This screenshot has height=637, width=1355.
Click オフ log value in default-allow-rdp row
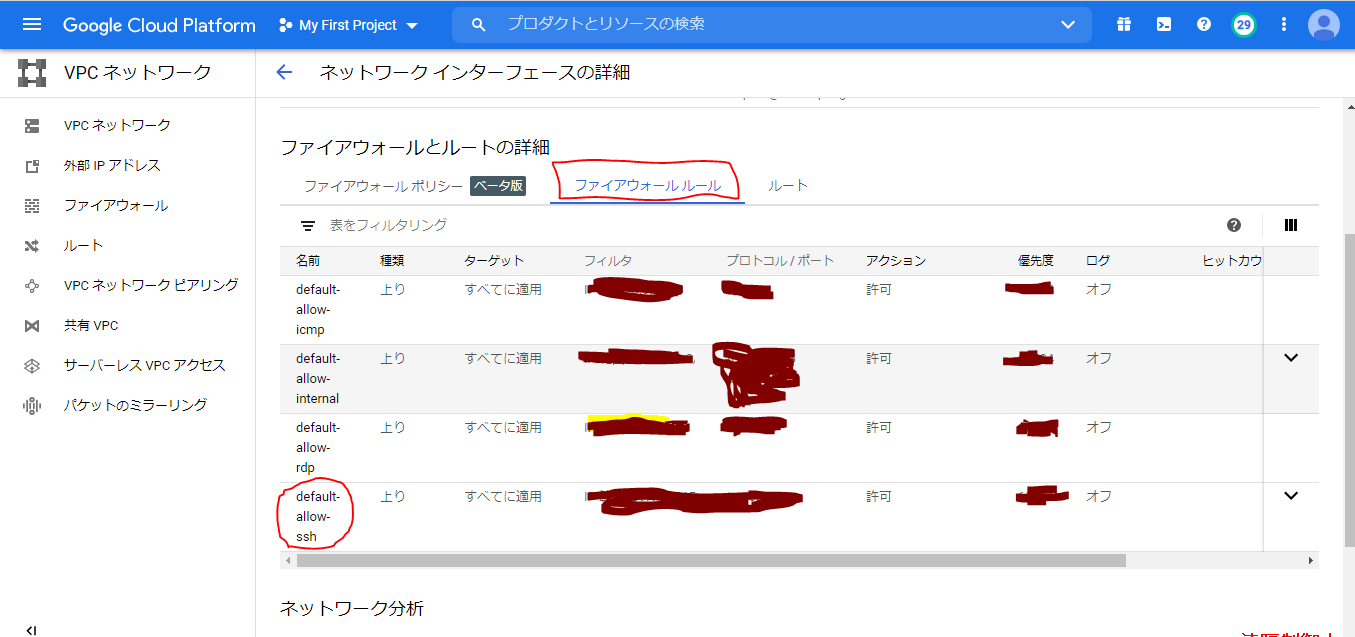(1099, 427)
